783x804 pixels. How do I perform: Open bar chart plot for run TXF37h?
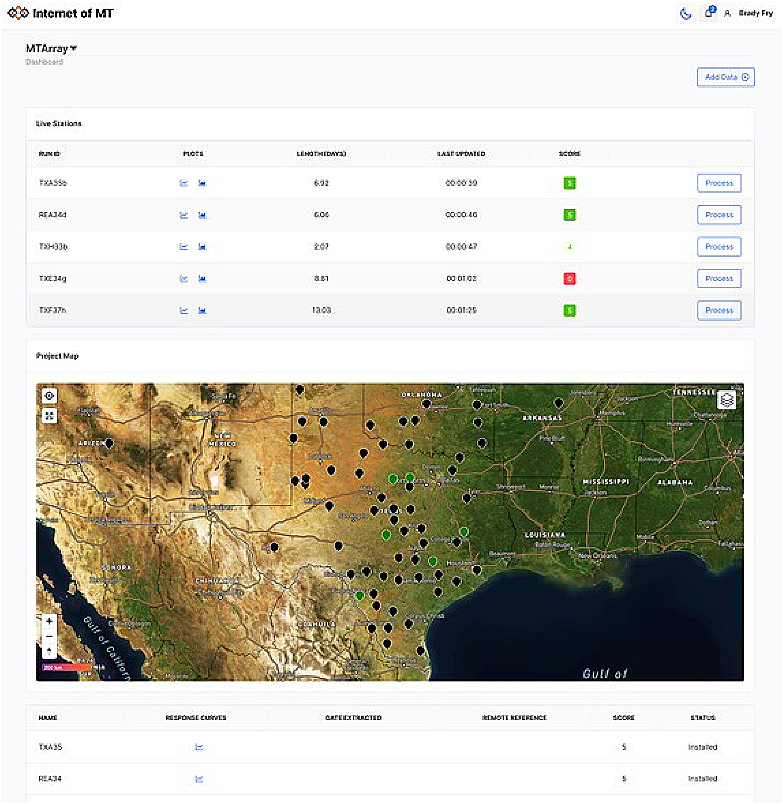[203, 310]
